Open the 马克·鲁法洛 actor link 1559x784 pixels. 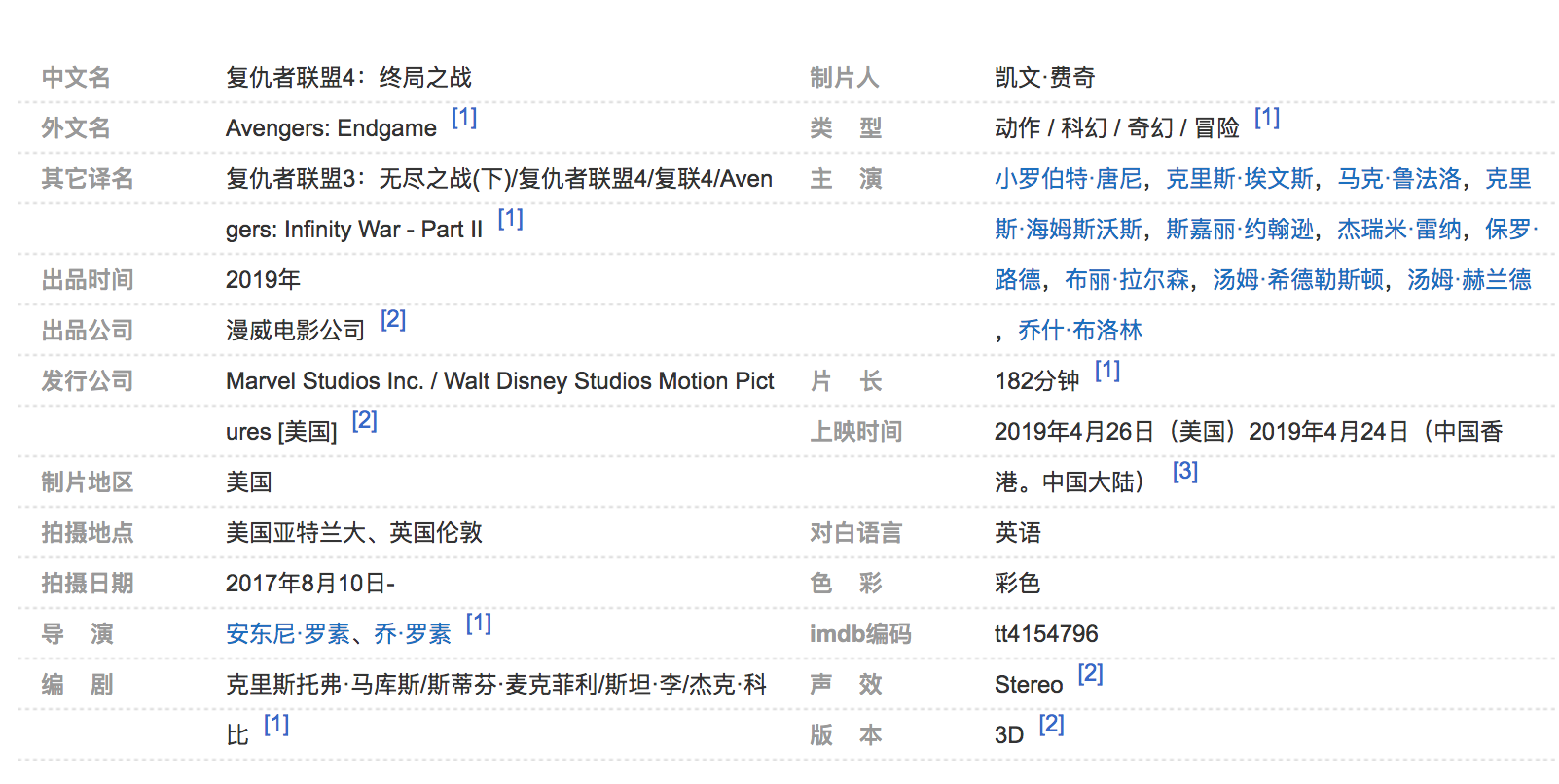point(1399,179)
